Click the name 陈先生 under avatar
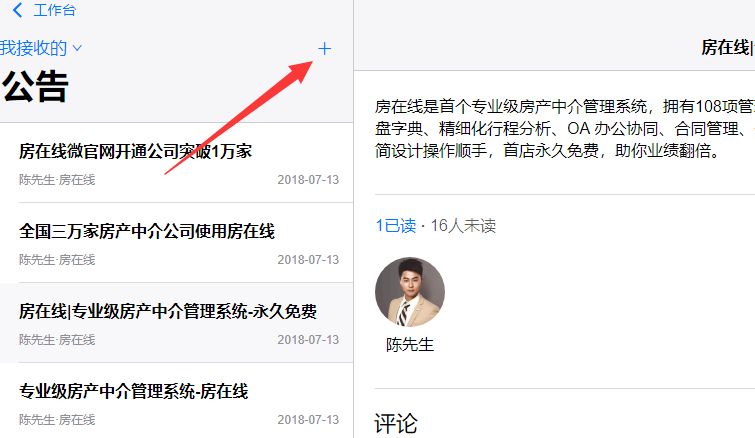This screenshot has height=438, width=755. point(410,345)
